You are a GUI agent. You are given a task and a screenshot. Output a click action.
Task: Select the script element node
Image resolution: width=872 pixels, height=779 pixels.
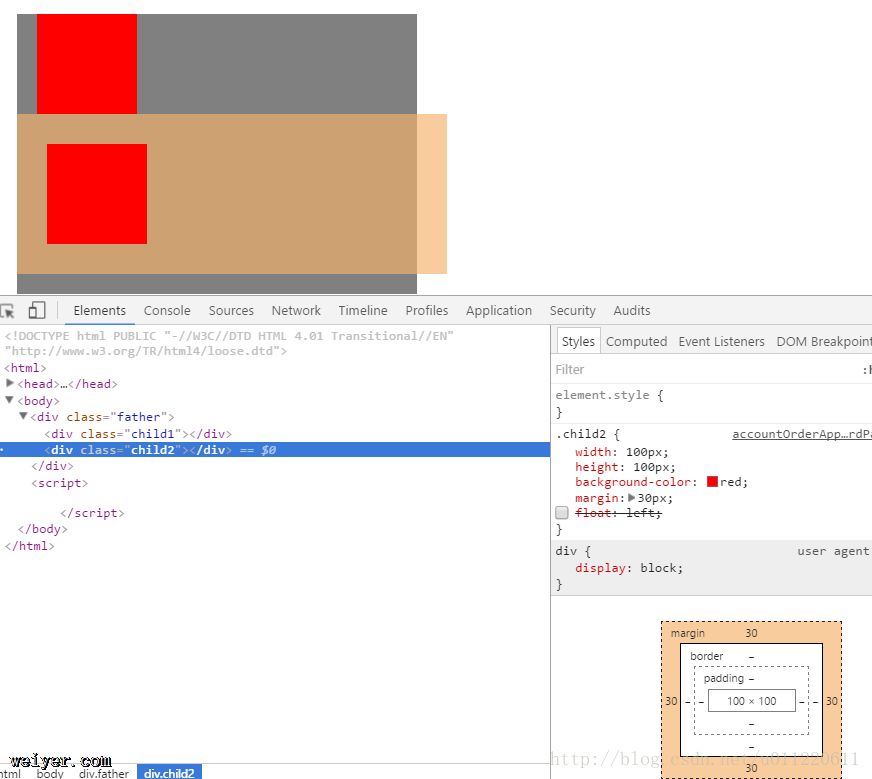(60, 483)
